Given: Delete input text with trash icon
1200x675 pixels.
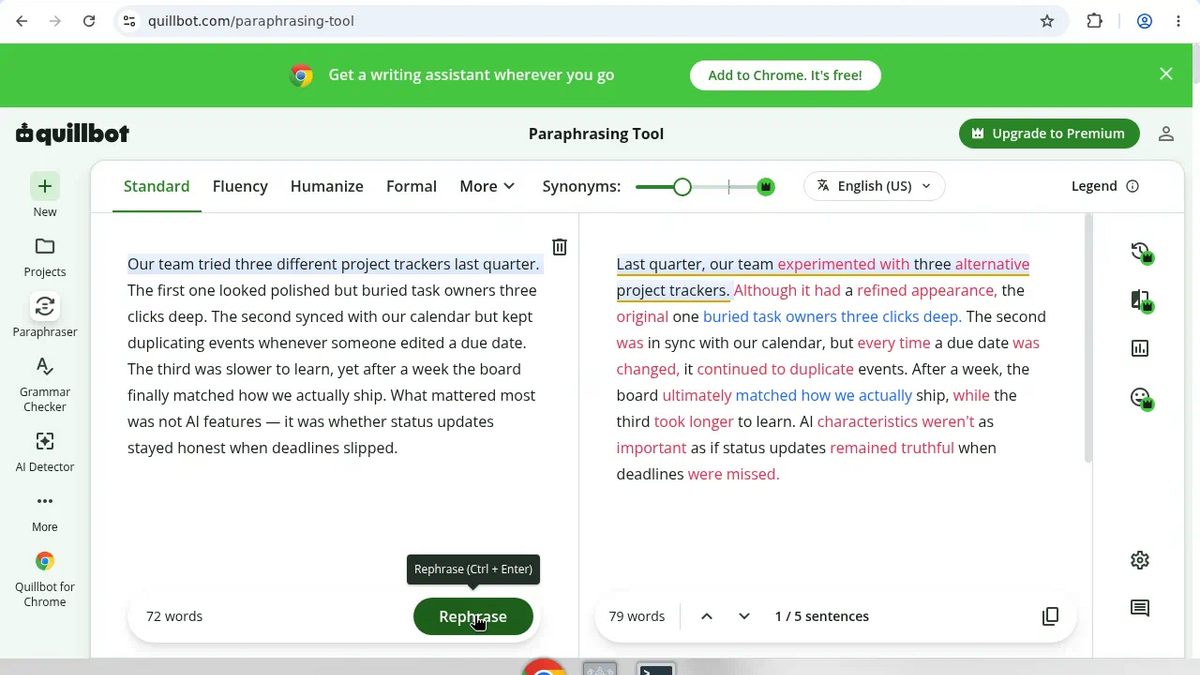Looking at the screenshot, I should [x=560, y=247].
